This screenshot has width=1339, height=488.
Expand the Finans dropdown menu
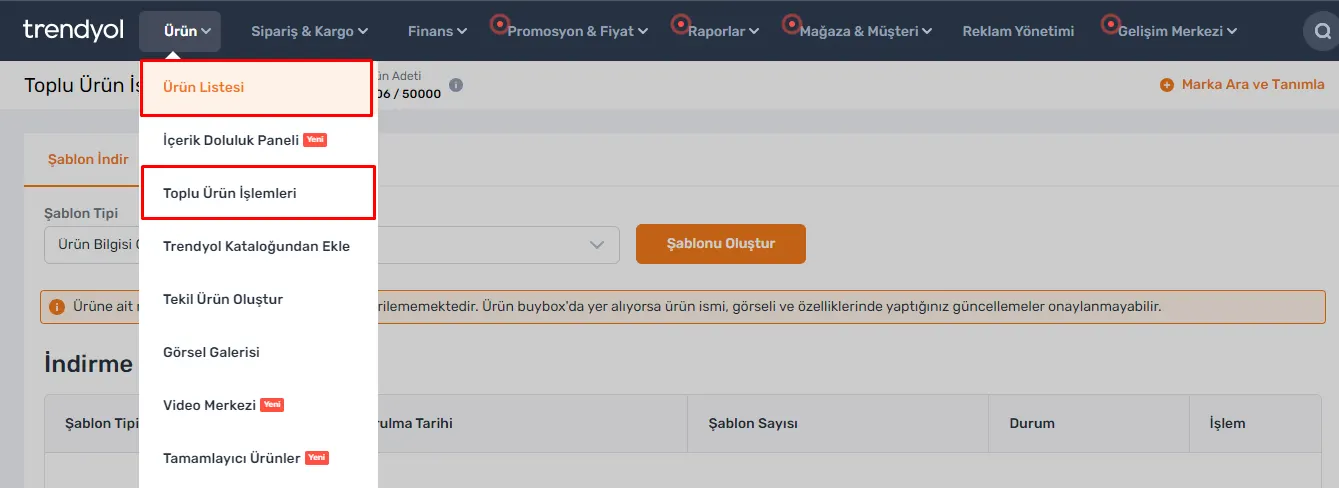tap(437, 31)
